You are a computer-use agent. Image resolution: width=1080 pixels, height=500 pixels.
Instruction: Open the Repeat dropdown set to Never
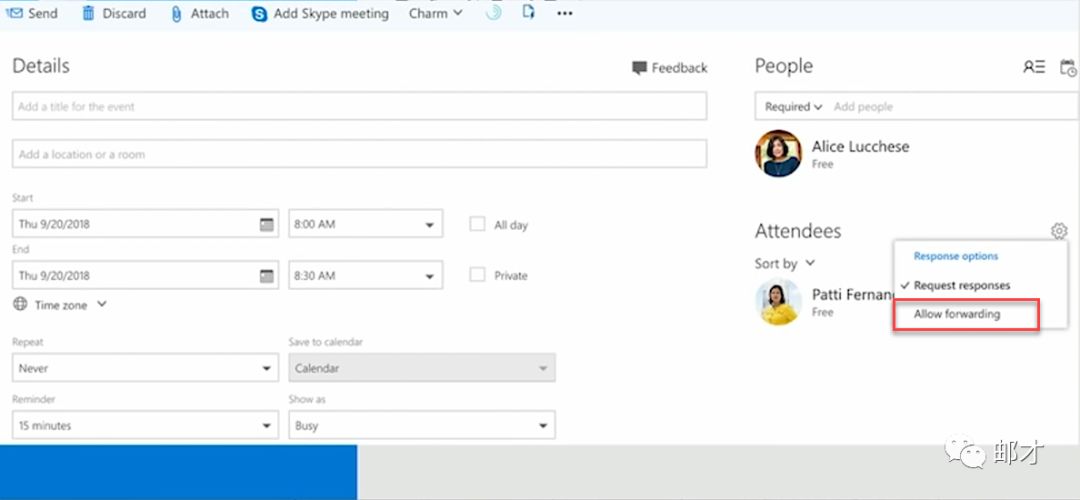tap(145, 368)
